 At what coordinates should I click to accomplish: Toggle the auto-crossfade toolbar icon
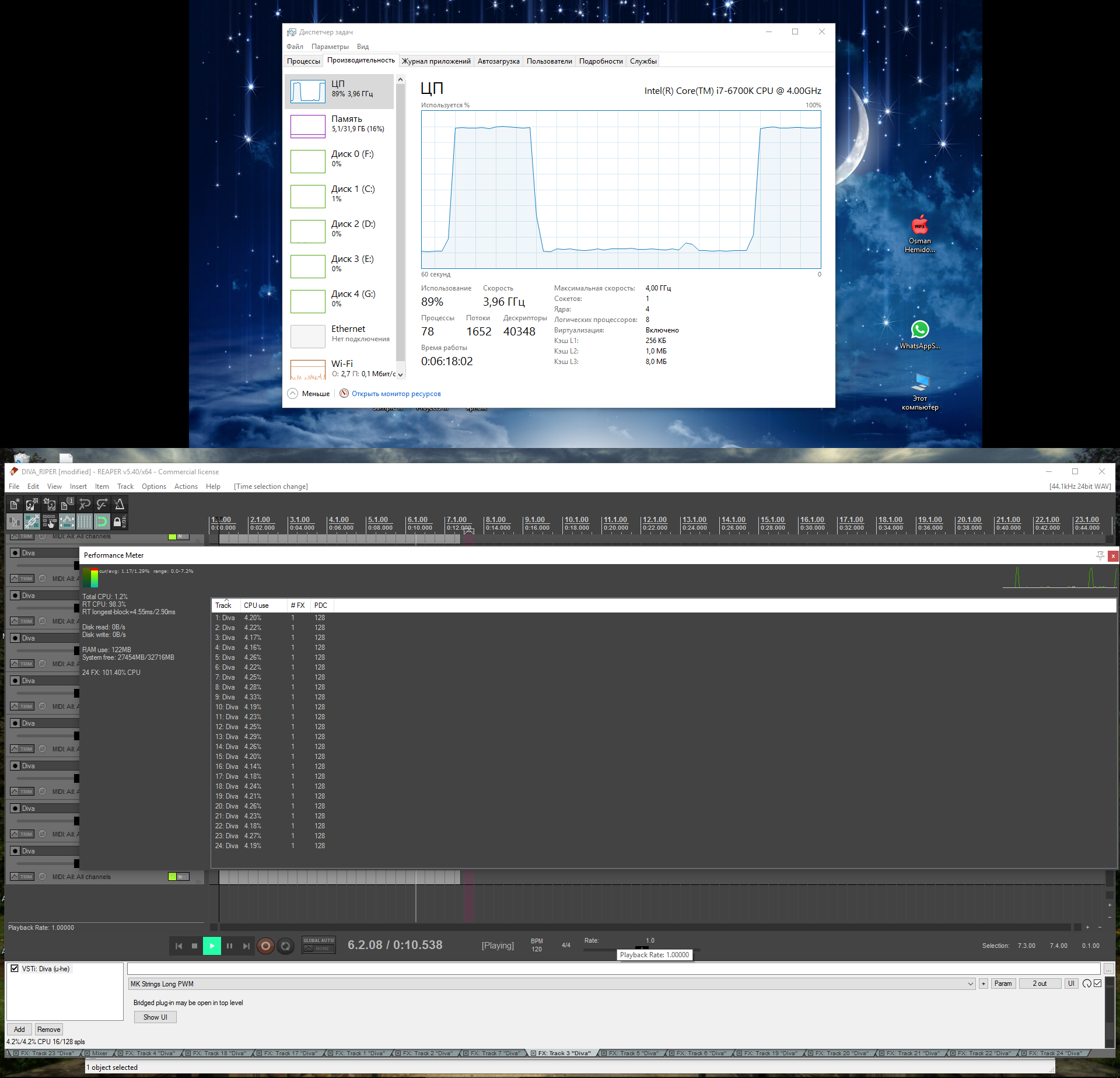tap(15, 521)
